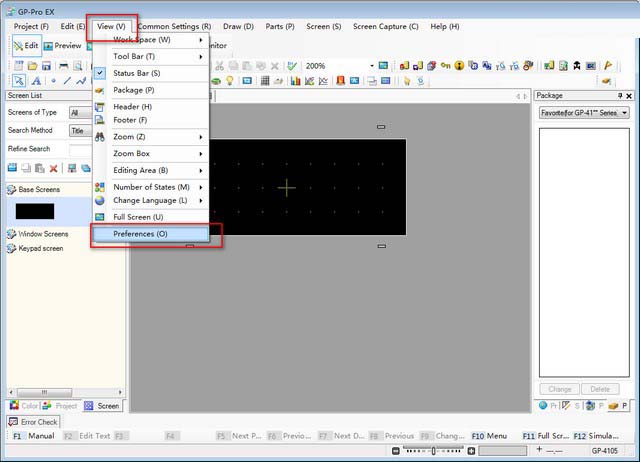The image size is (640, 462).
Task: Choose Preferences (O) from View menu
Action: 151,234
